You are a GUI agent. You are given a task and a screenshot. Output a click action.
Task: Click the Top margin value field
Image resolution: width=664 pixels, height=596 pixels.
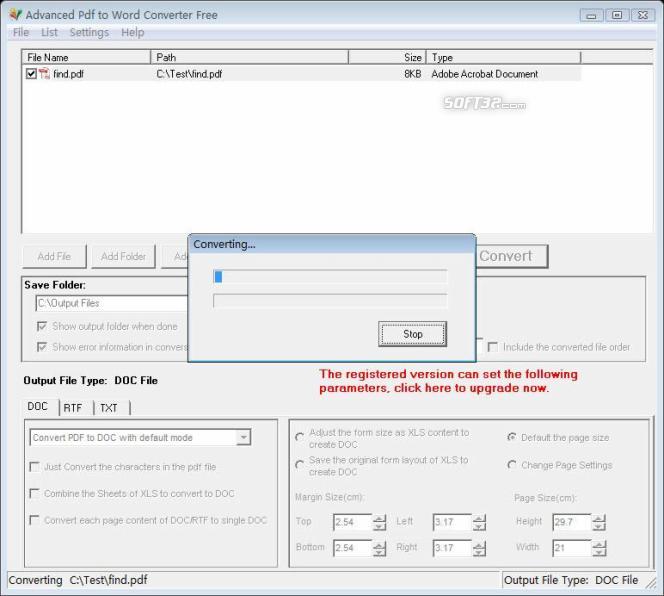[x=353, y=522]
